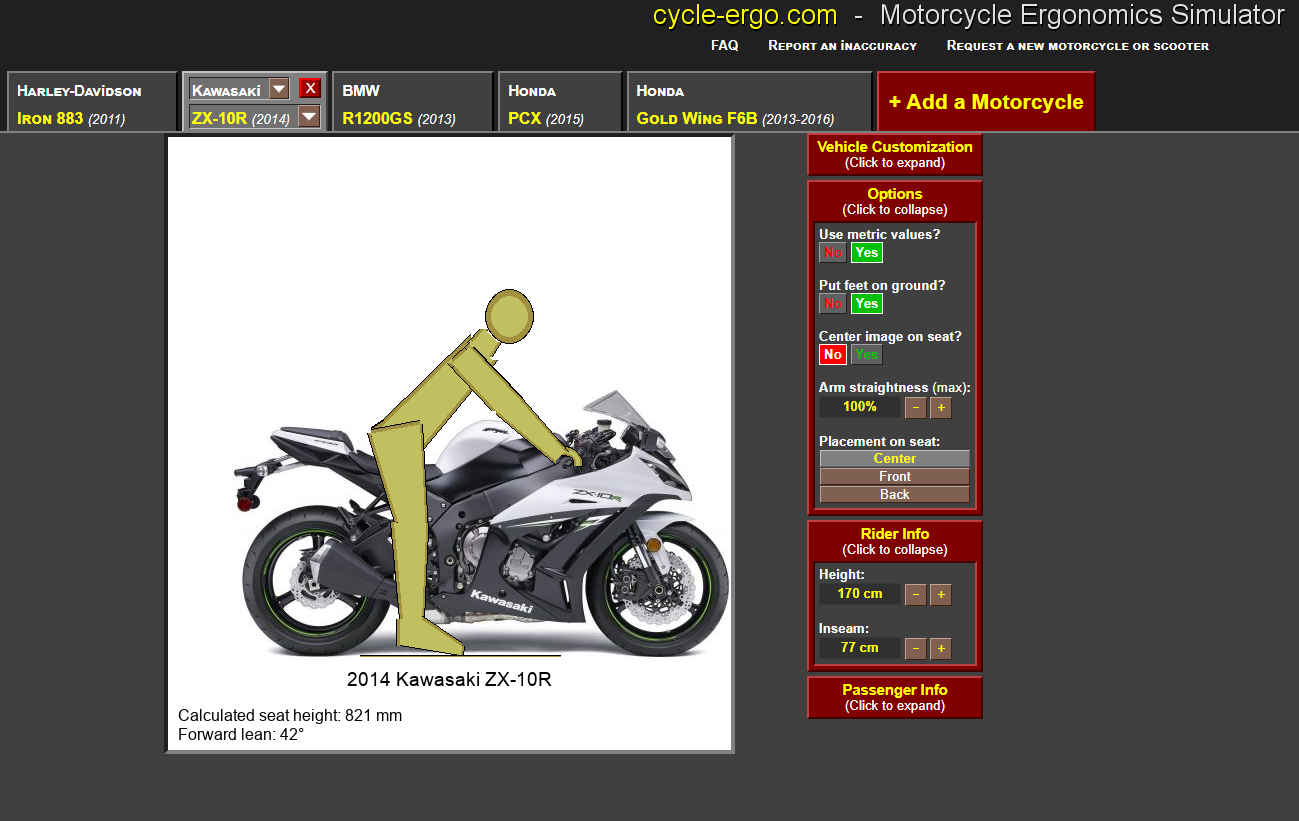
Task: Open Report an inaccuracy link
Action: [x=842, y=45]
